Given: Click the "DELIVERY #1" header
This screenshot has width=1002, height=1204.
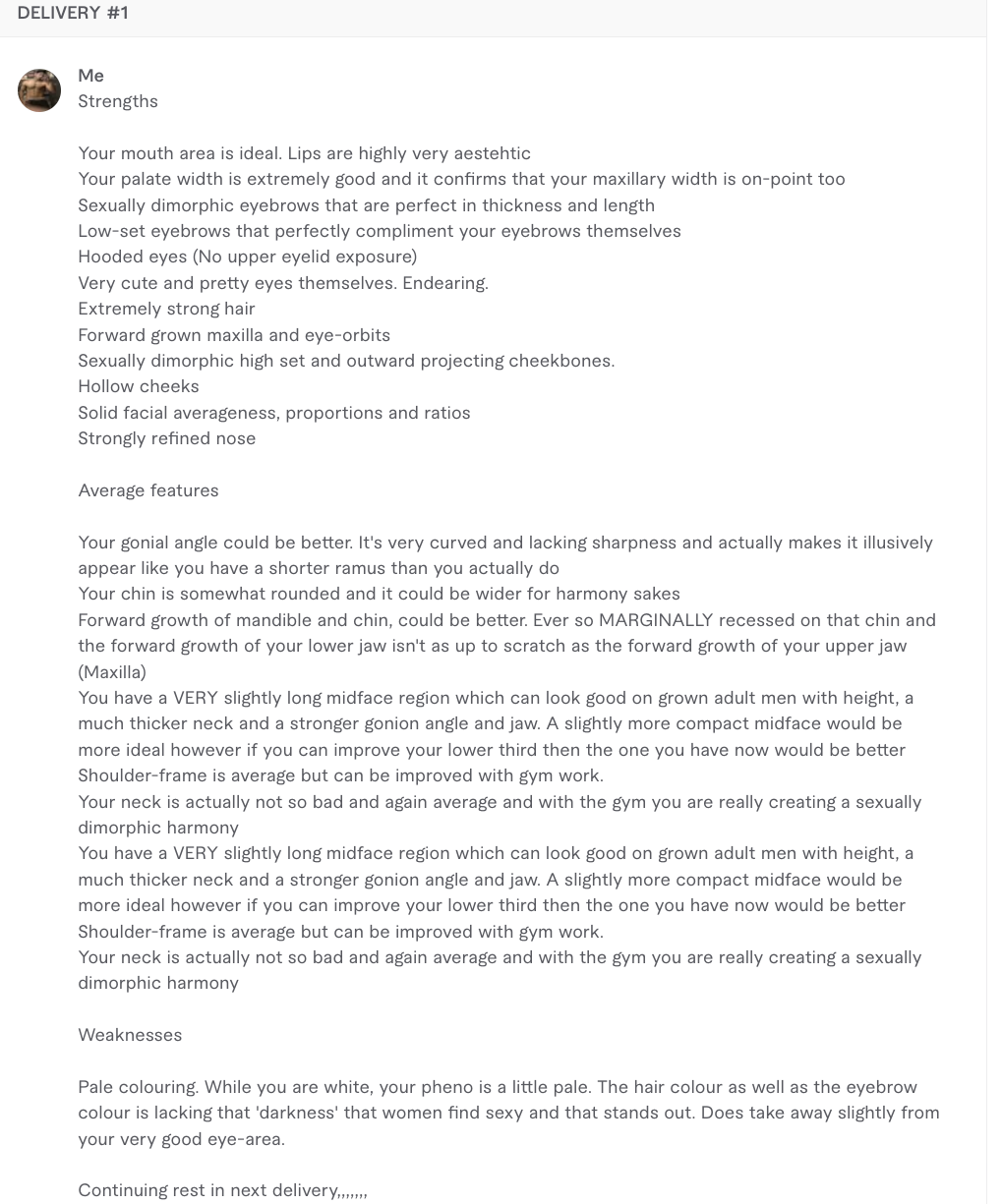Looking at the screenshot, I should [73, 13].
